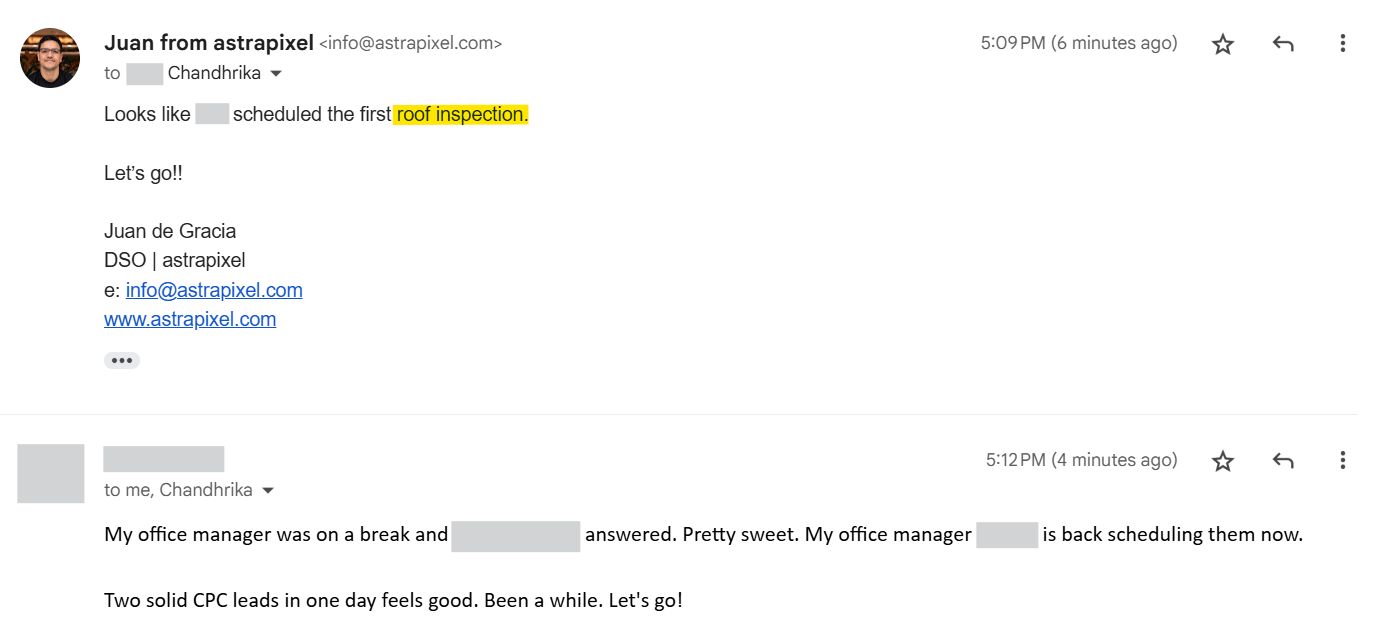This screenshot has width=1373, height=644.
Task: Click the '5:12 PM (4 minutes ago)' timestamp
Action: [1082, 460]
